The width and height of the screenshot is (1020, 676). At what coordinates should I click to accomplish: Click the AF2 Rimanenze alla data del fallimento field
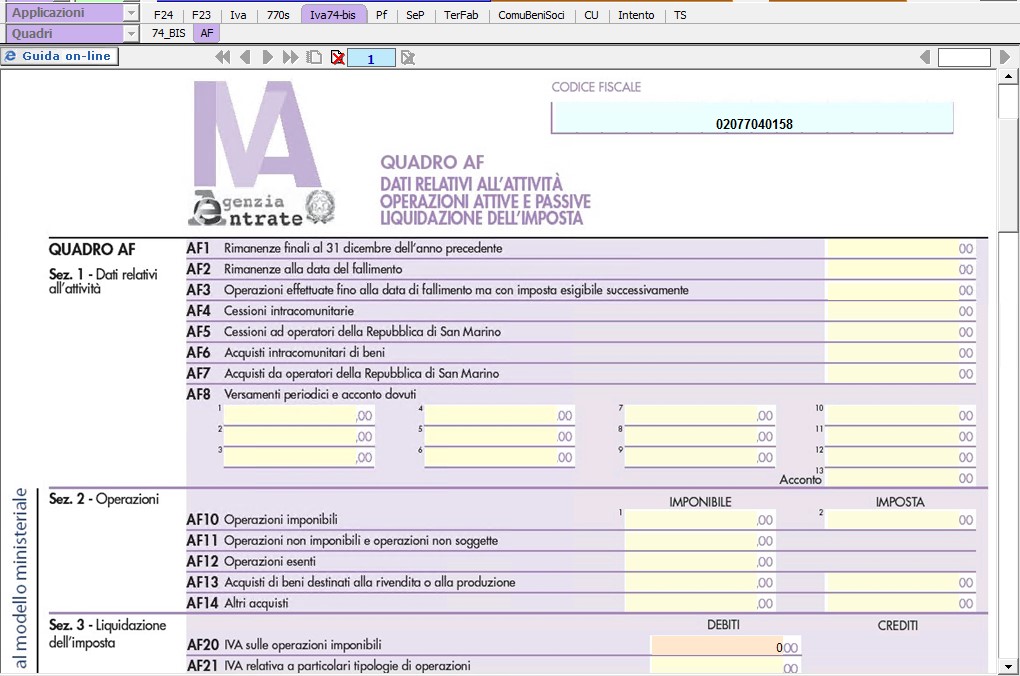point(900,269)
